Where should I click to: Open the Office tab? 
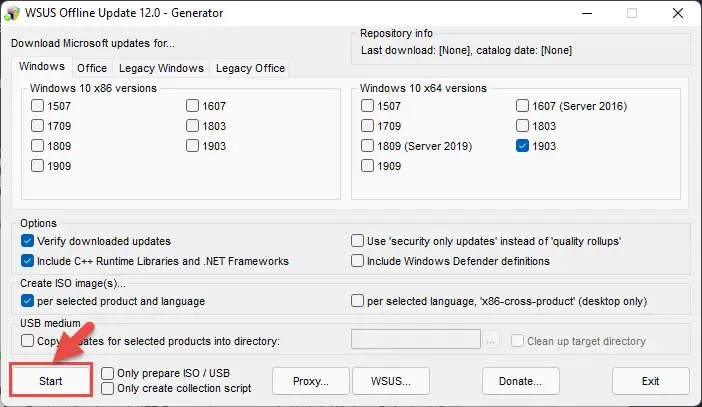click(x=92, y=68)
